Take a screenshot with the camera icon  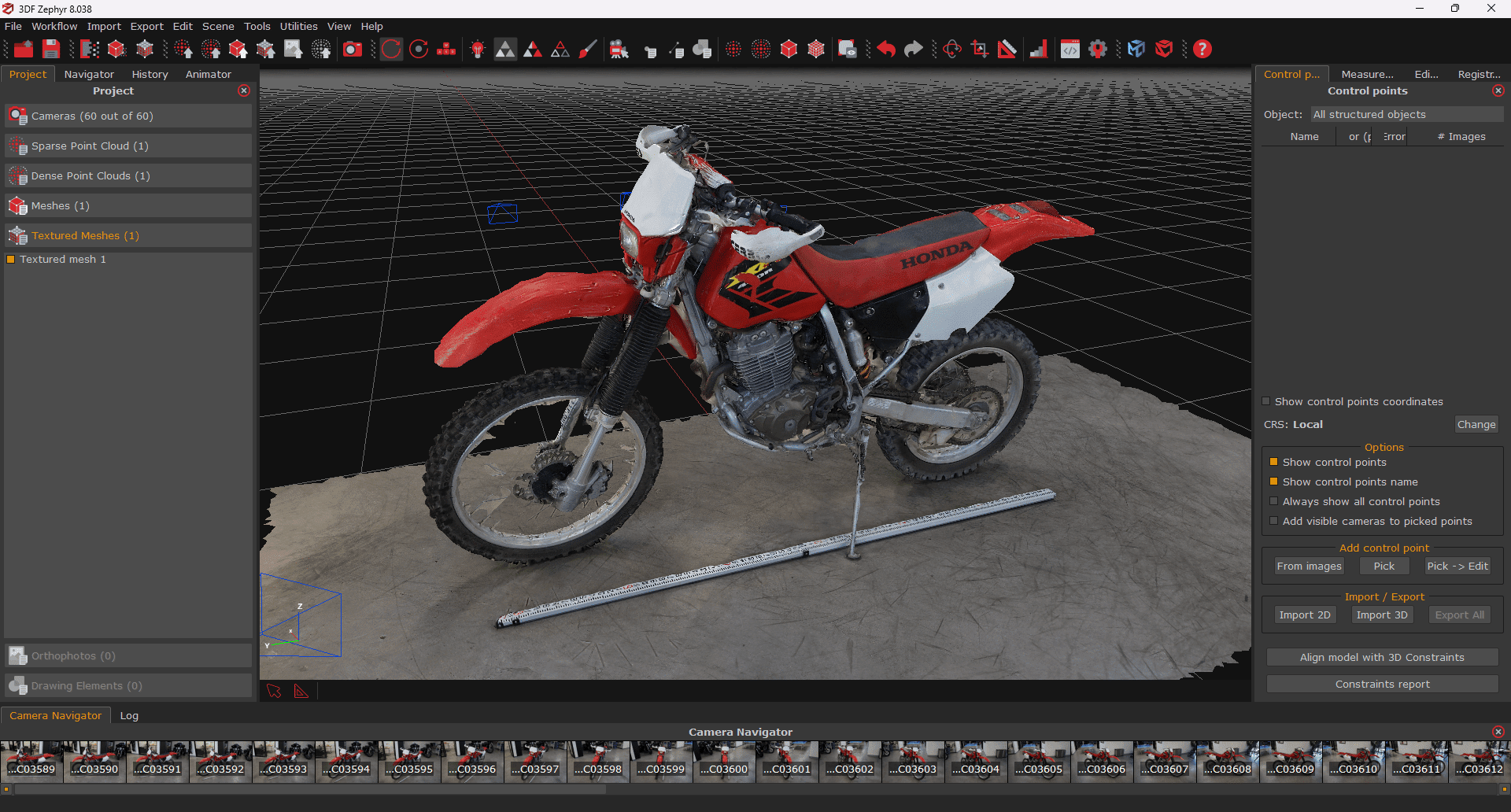tap(353, 50)
